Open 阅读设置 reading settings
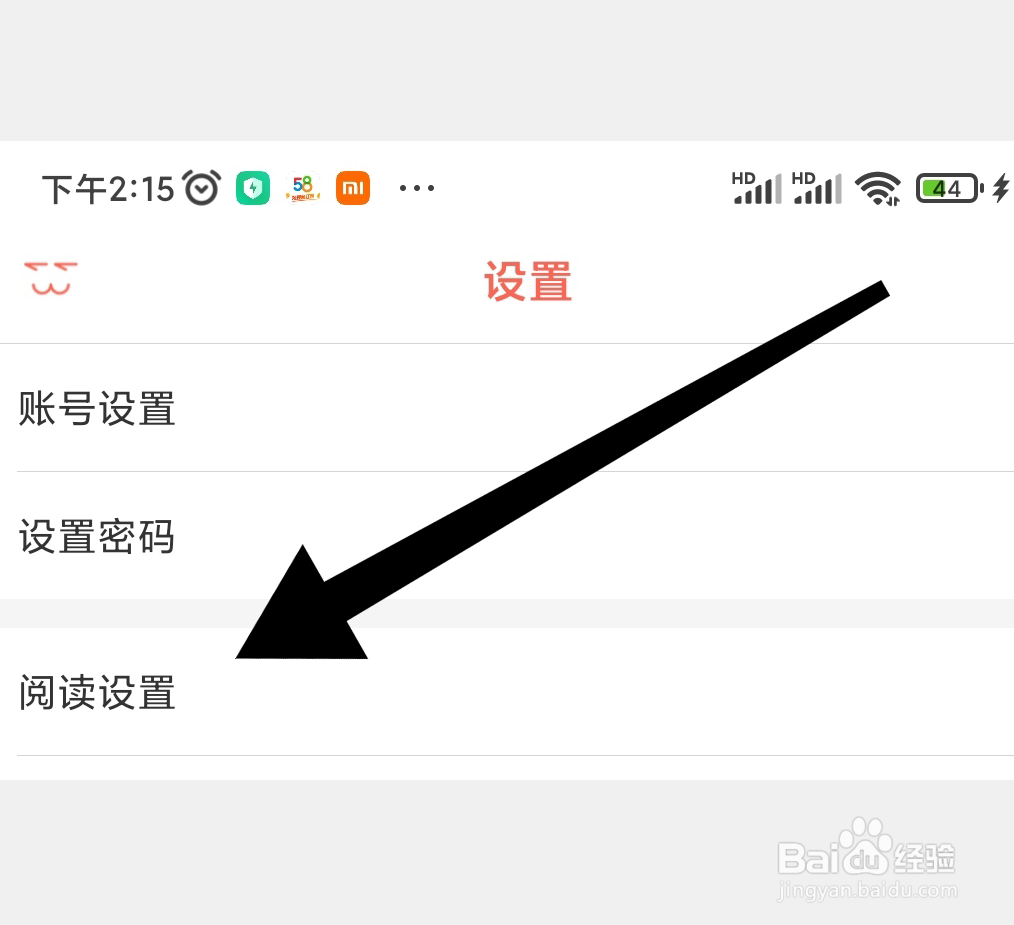The height and width of the screenshot is (925, 1014). (507, 691)
